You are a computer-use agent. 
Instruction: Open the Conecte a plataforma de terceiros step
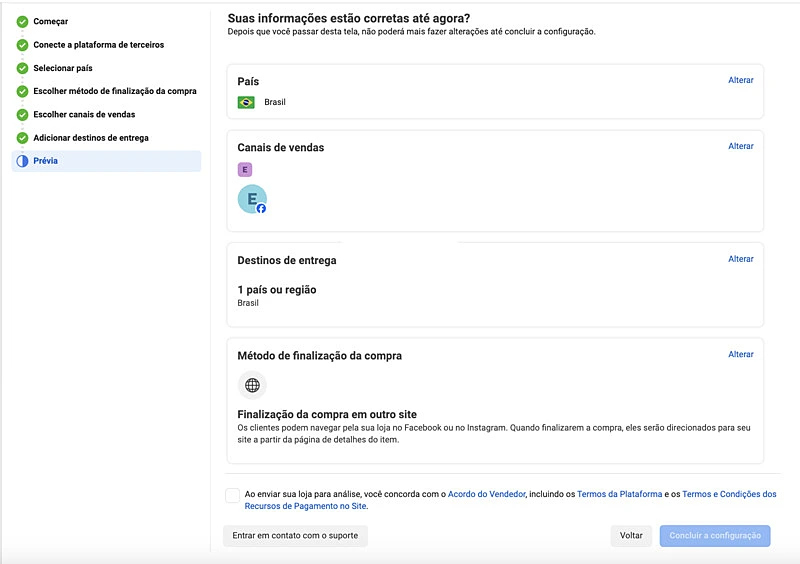[98, 45]
